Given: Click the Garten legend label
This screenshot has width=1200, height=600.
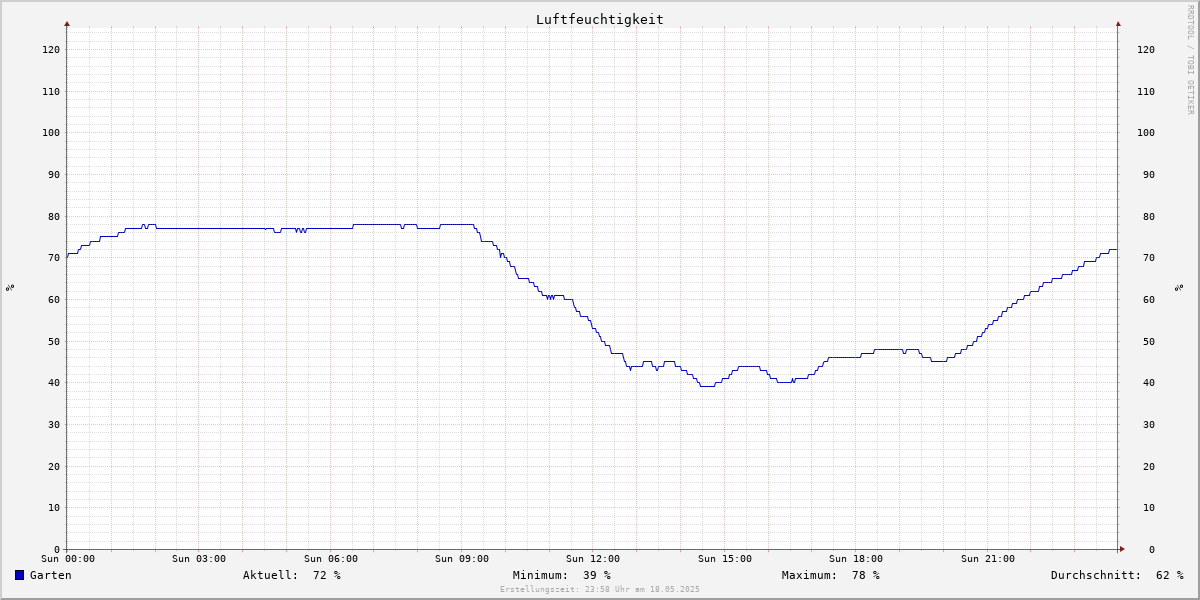Looking at the screenshot, I should click(51, 575).
